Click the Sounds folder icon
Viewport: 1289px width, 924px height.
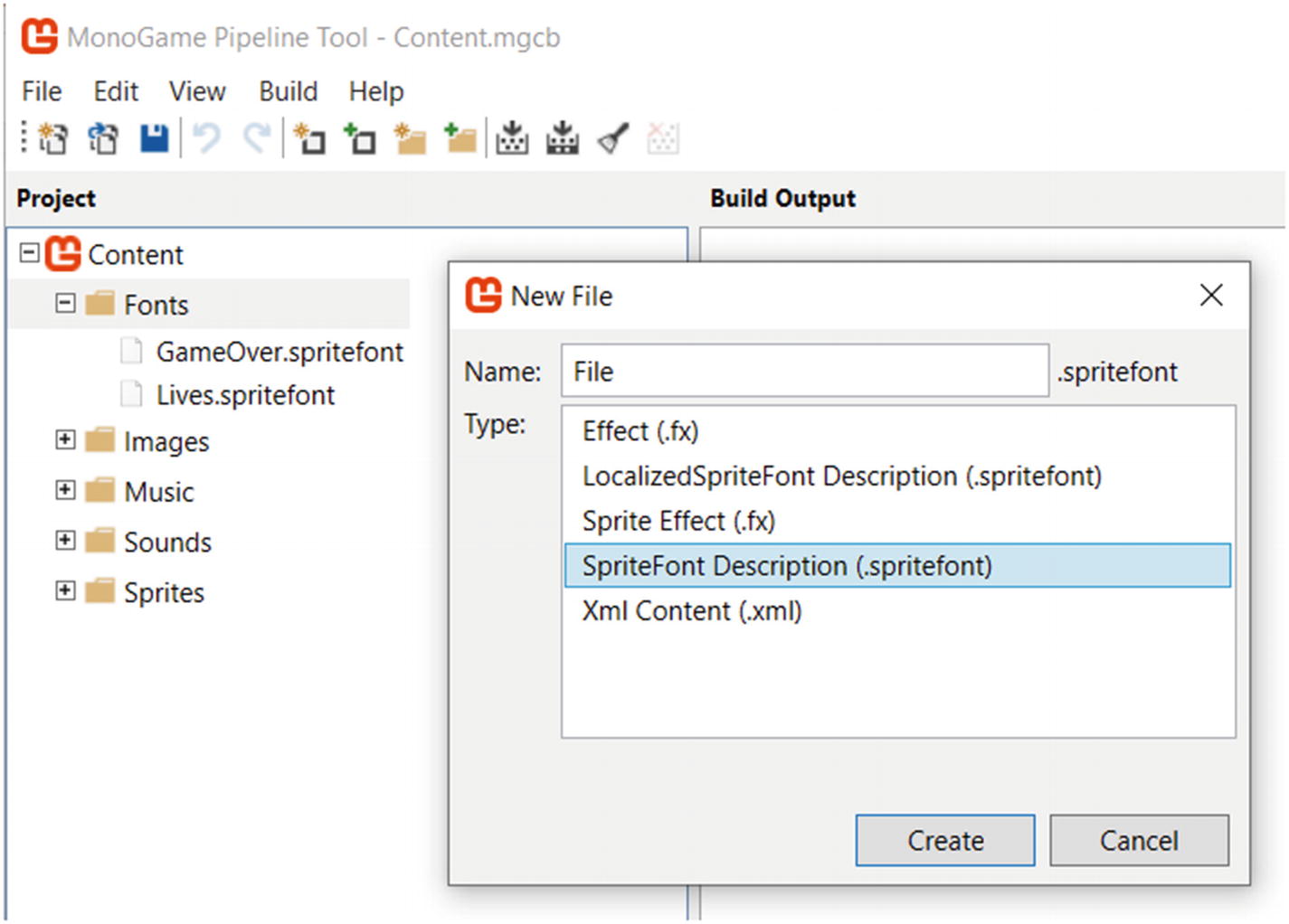(x=100, y=541)
